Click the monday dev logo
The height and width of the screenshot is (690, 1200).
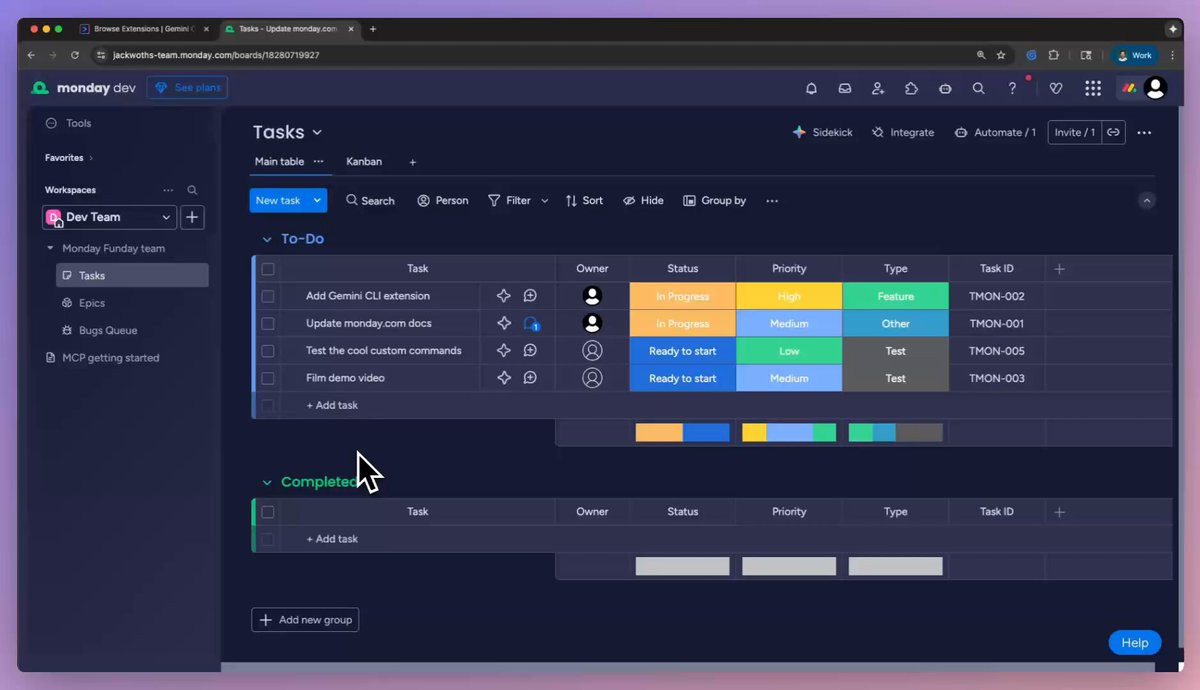click(x=83, y=88)
